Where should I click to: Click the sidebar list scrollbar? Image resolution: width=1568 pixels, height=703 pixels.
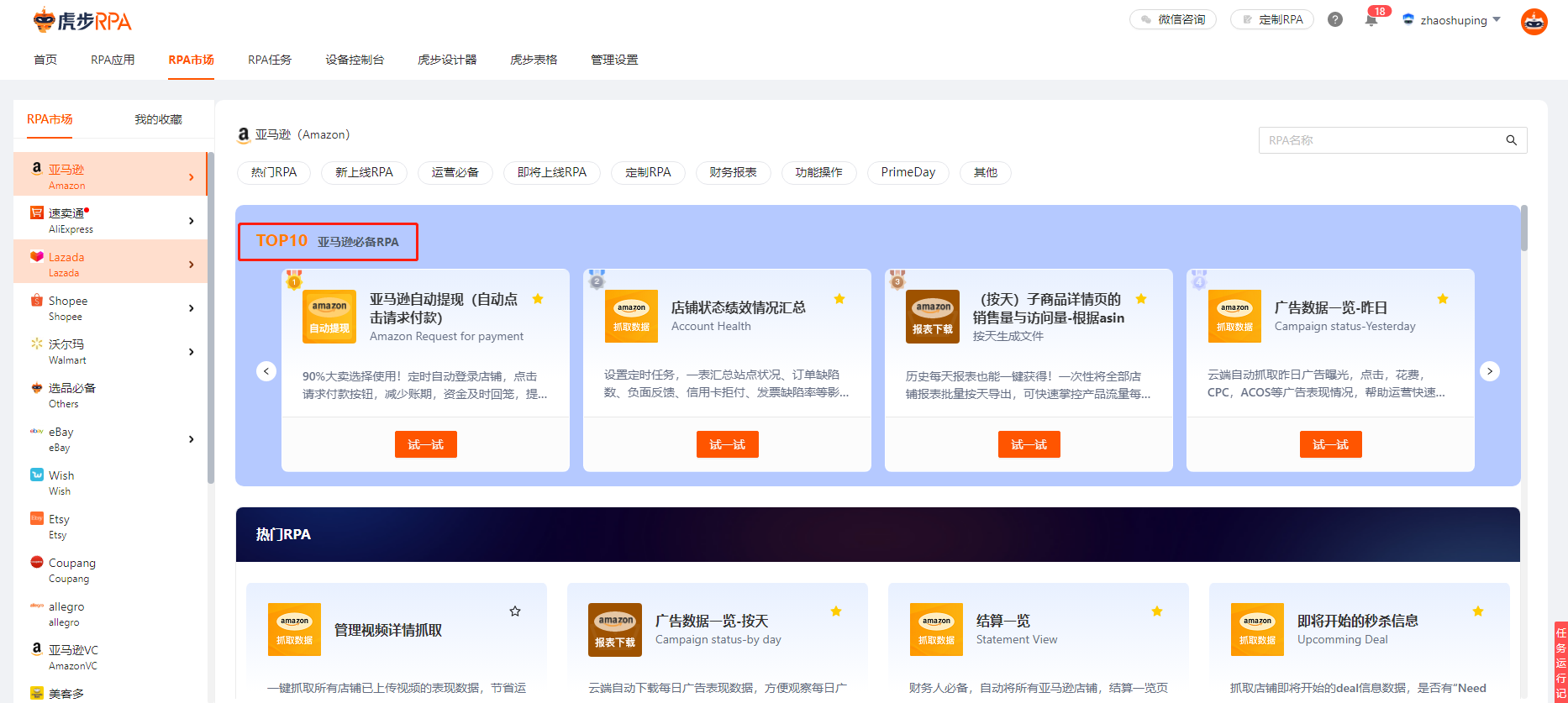pos(211,317)
